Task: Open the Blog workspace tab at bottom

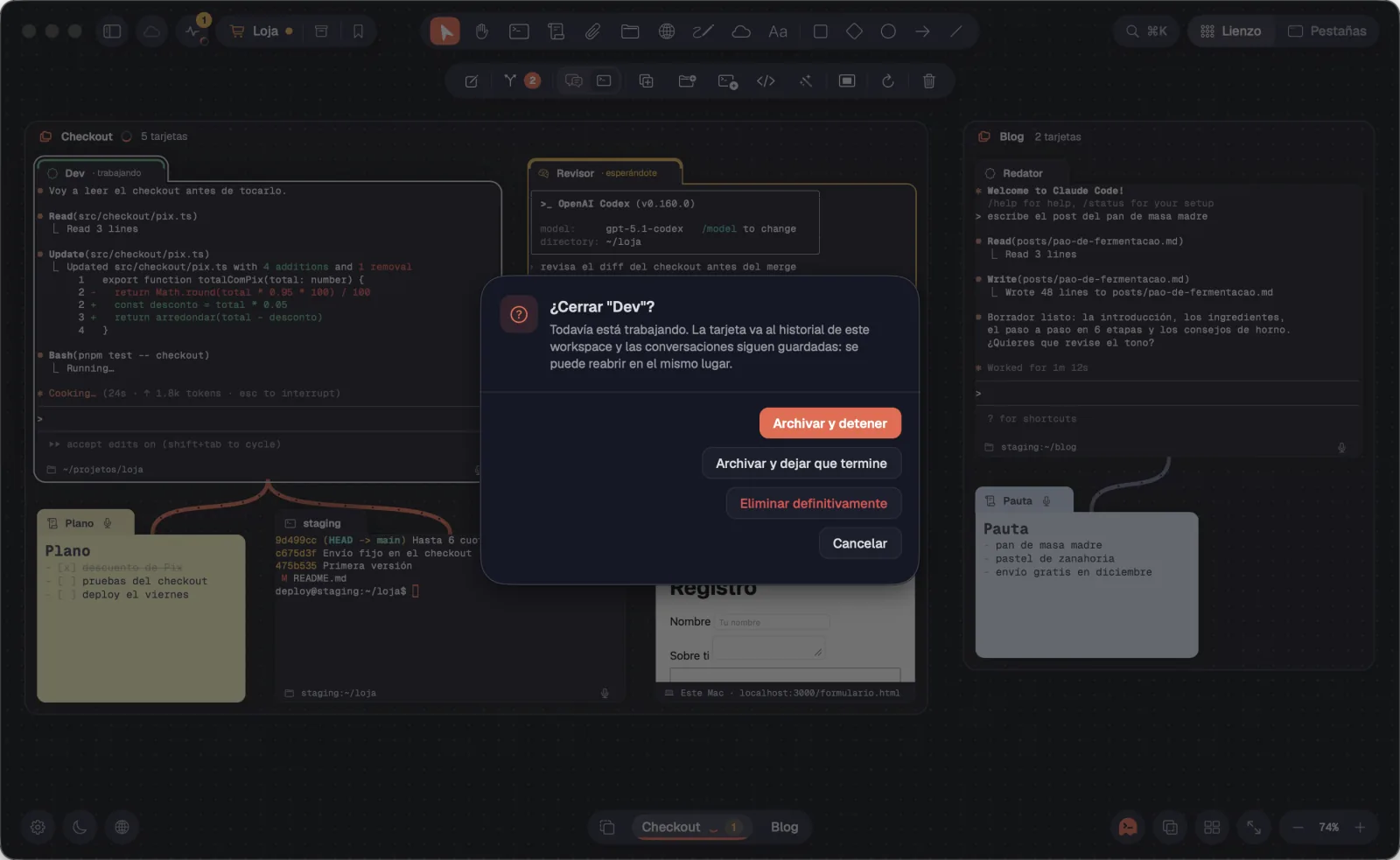Action: click(784, 827)
